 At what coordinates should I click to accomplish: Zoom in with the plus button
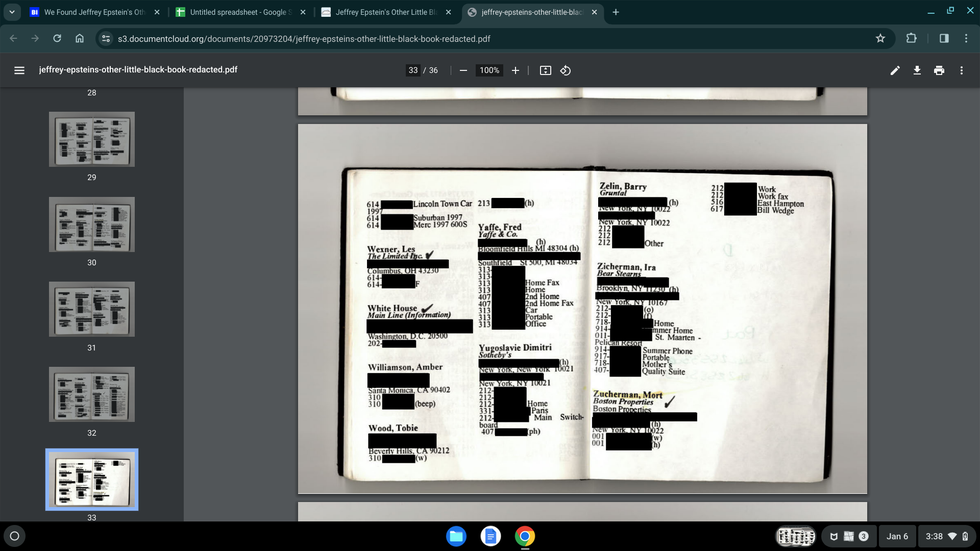click(x=515, y=71)
